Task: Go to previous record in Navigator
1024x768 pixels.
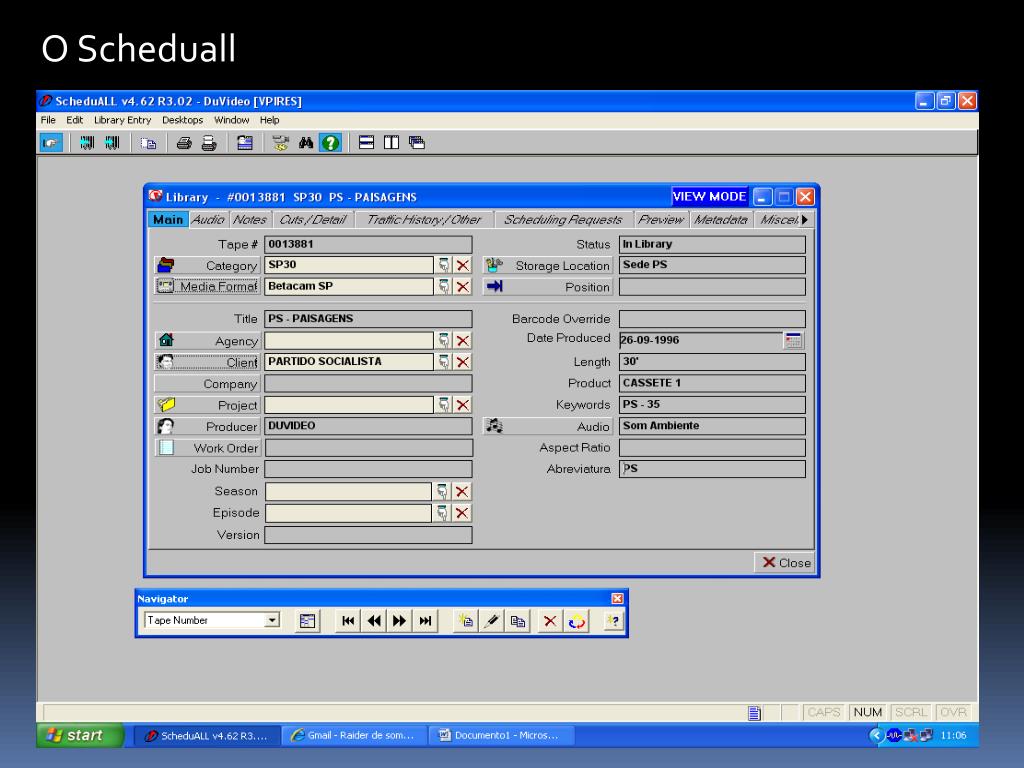Action: 374,621
